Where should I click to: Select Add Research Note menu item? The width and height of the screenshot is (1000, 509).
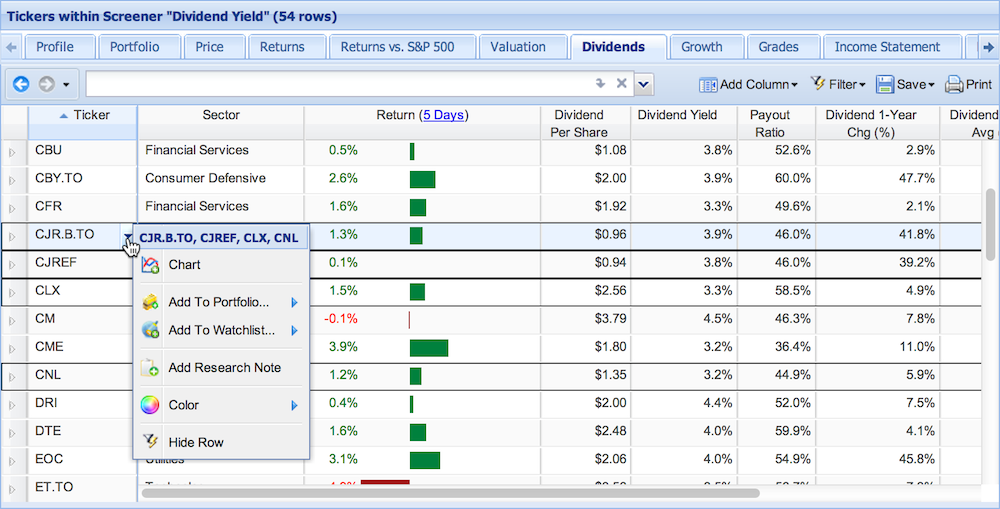click(221, 368)
